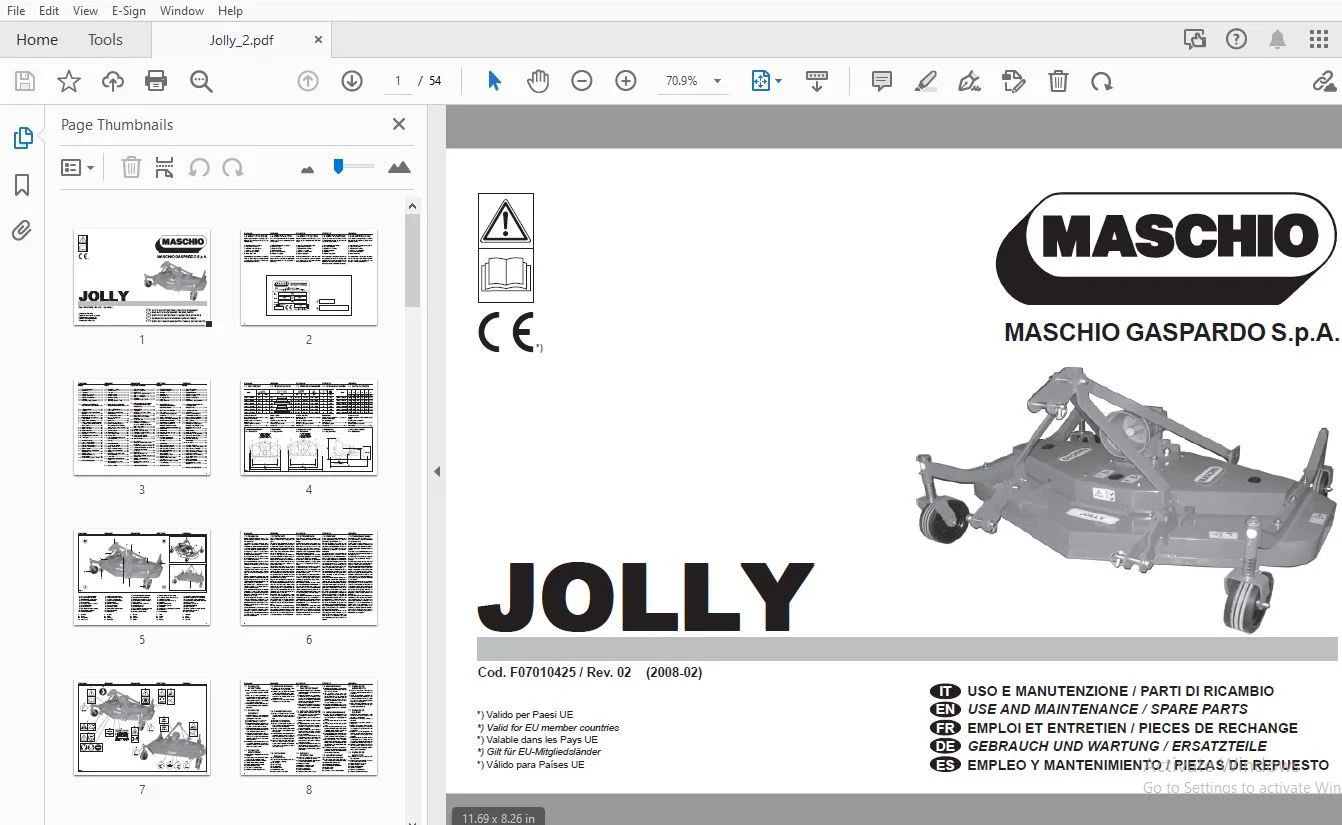
Task: Rotate page with toolbar rotate icon
Action: 1102,81
